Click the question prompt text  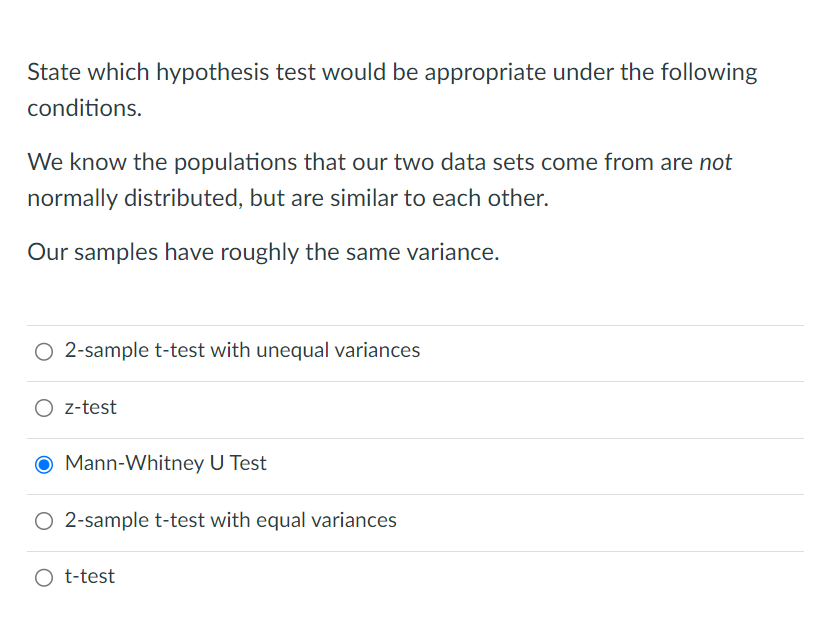tap(393, 90)
